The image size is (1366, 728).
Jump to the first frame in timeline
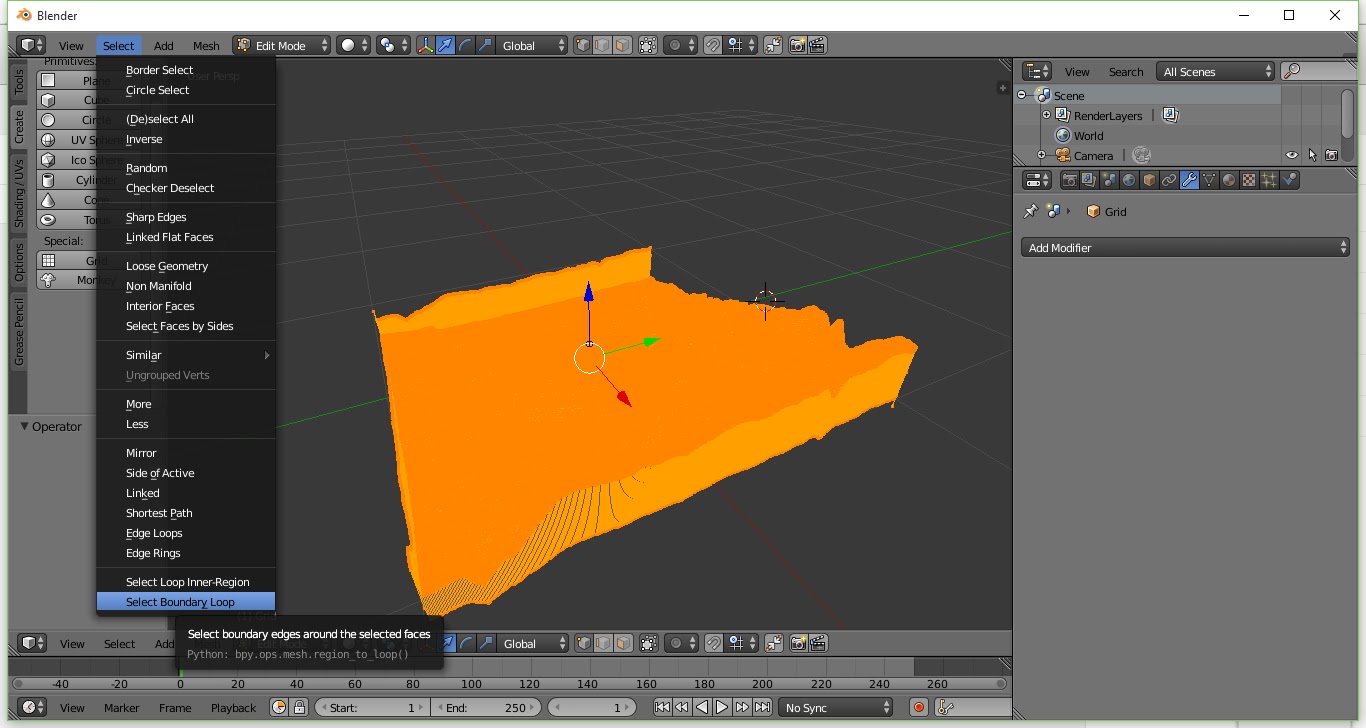[662, 707]
